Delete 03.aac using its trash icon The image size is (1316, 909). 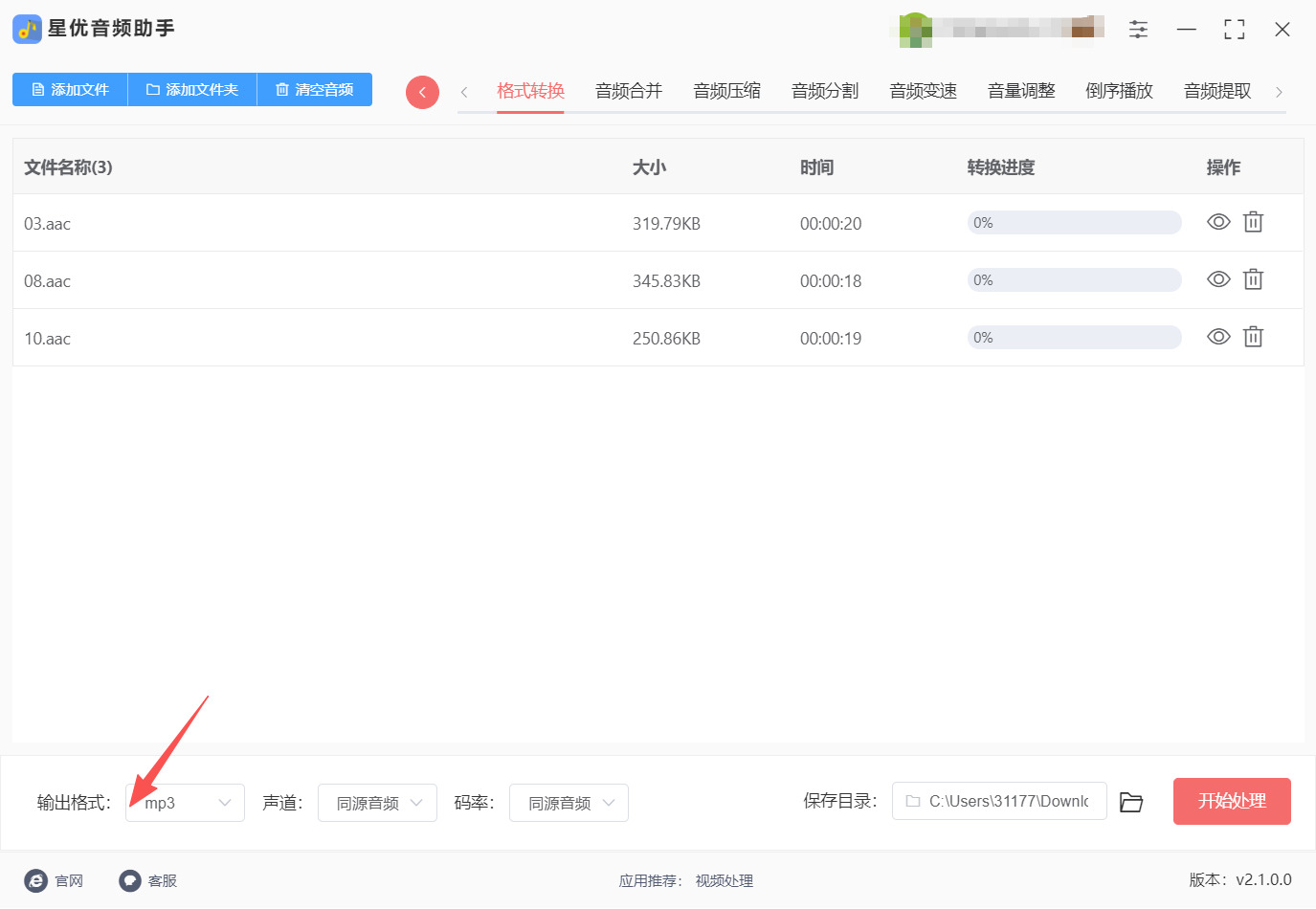pyautogui.click(x=1253, y=222)
